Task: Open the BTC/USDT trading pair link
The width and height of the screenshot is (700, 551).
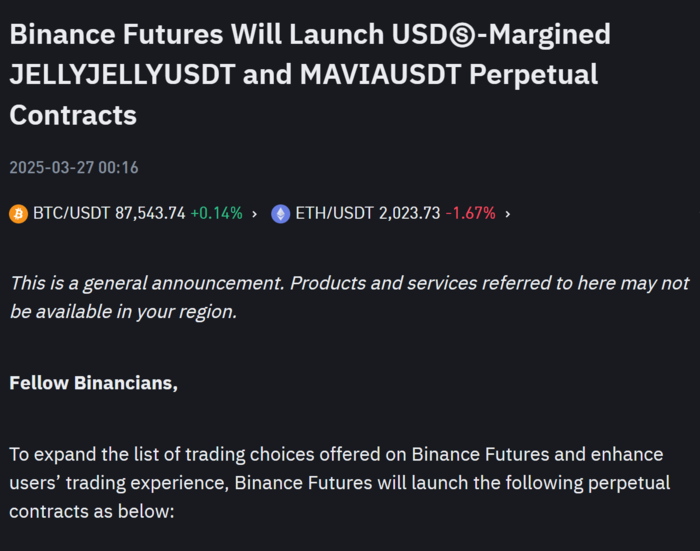Action: (71, 213)
